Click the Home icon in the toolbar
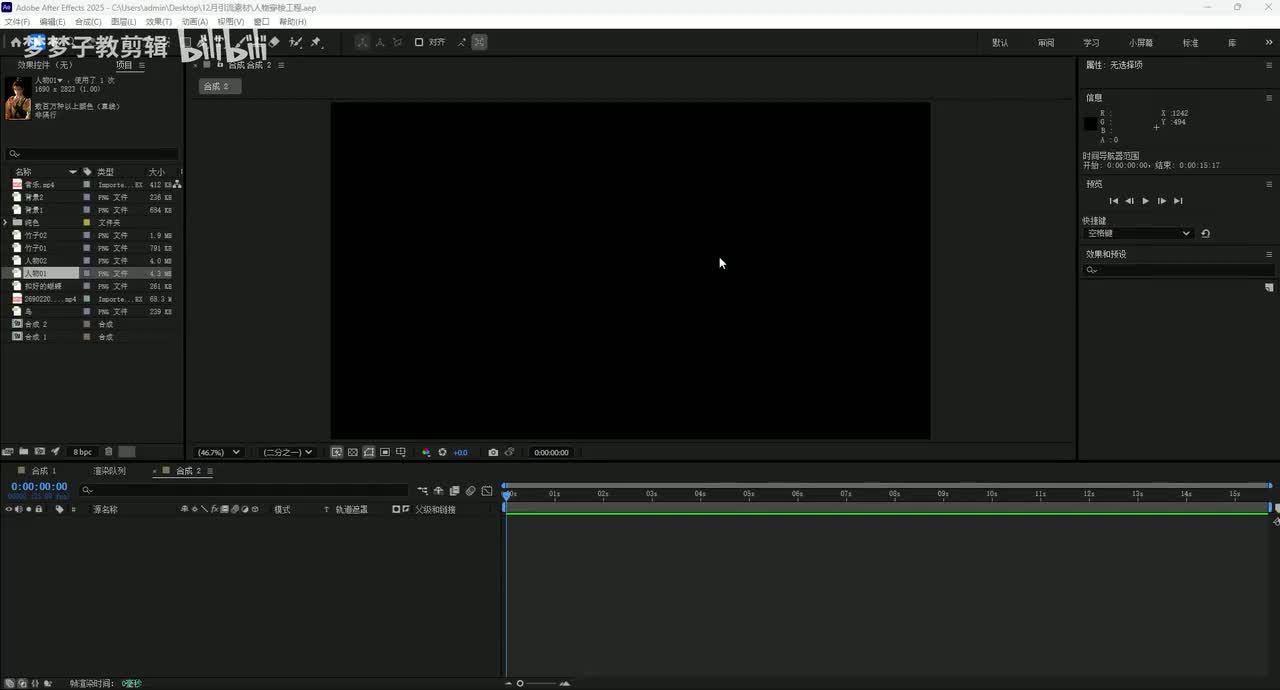The height and width of the screenshot is (690, 1280). 16,42
